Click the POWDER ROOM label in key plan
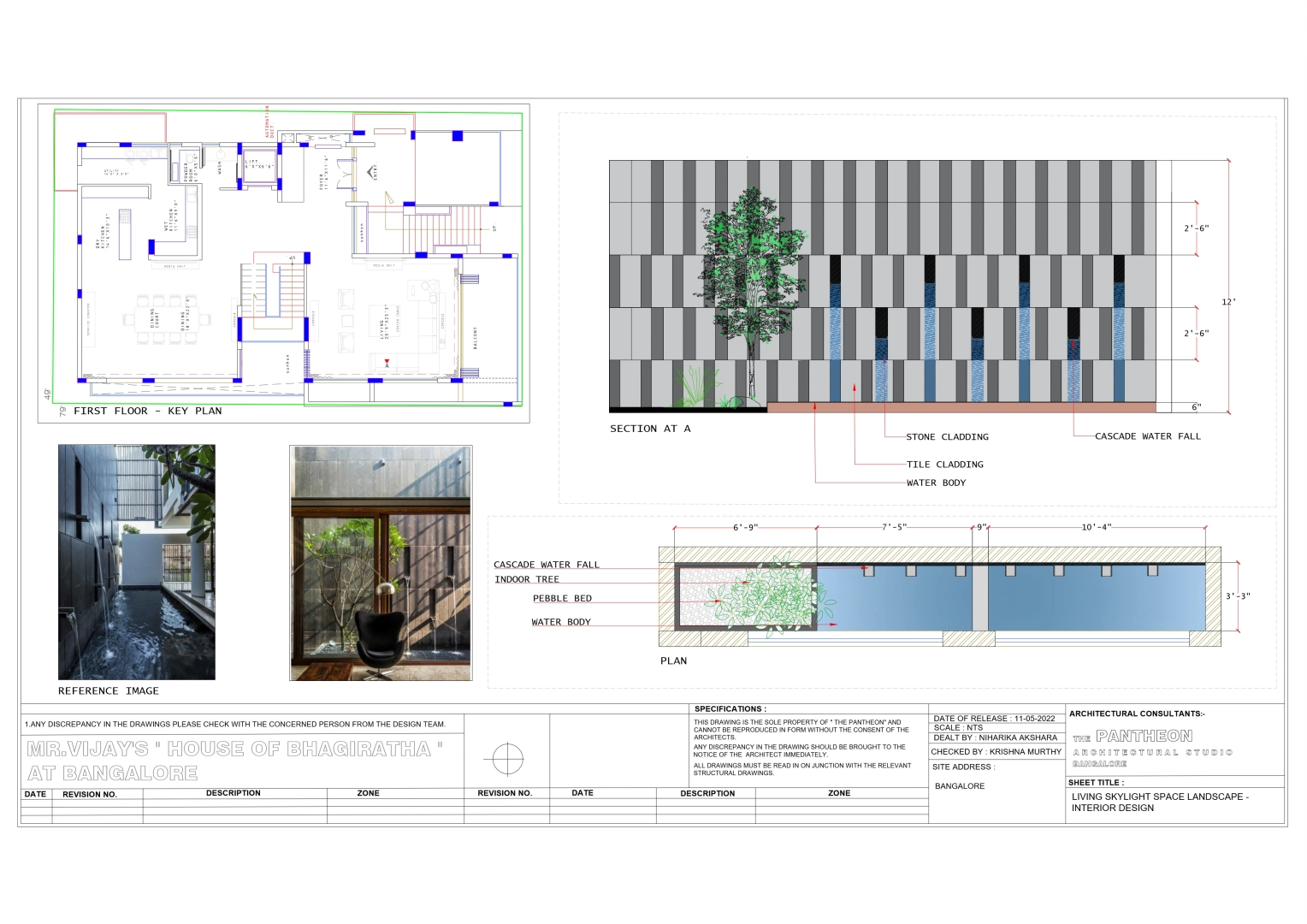The image size is (1307, 924). (191, 168)
